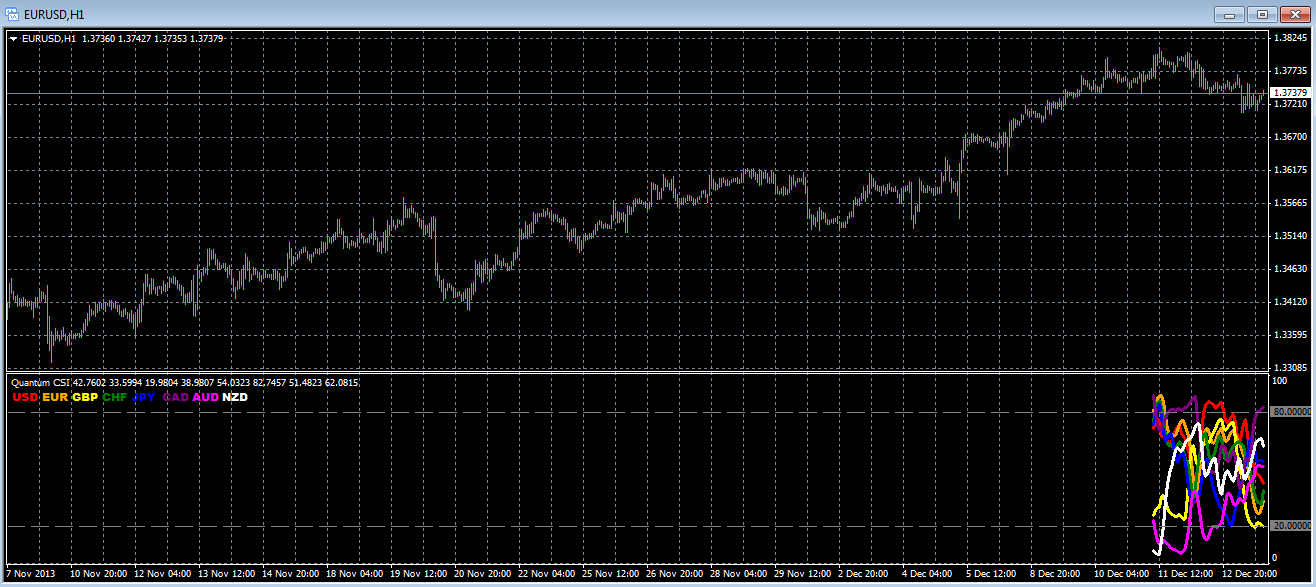Click the 20.0000 level label

pyautogui.click(x=1290, y=525)
